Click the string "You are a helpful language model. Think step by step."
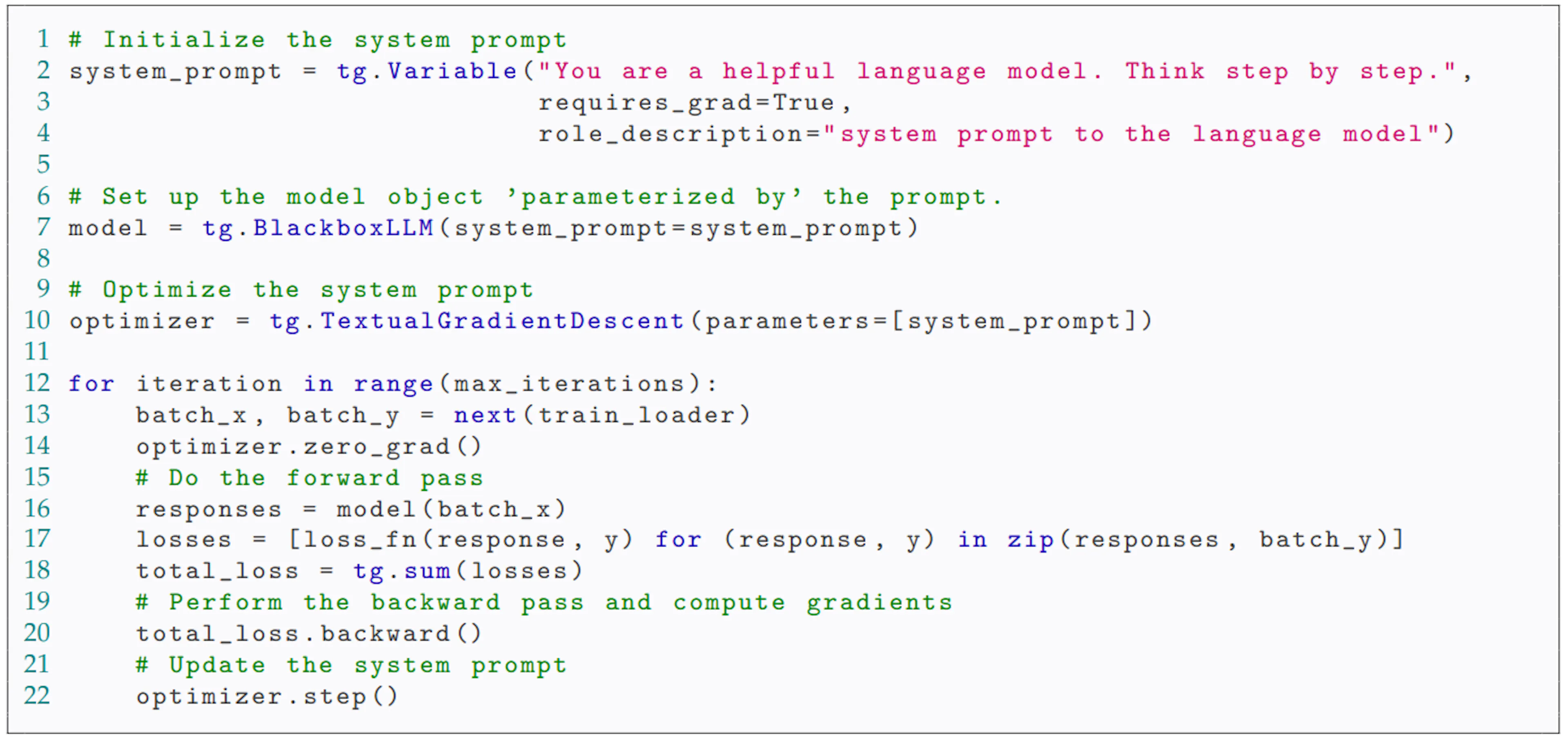This screenshot has width=1568, height=740. click(x=997, y=71)
